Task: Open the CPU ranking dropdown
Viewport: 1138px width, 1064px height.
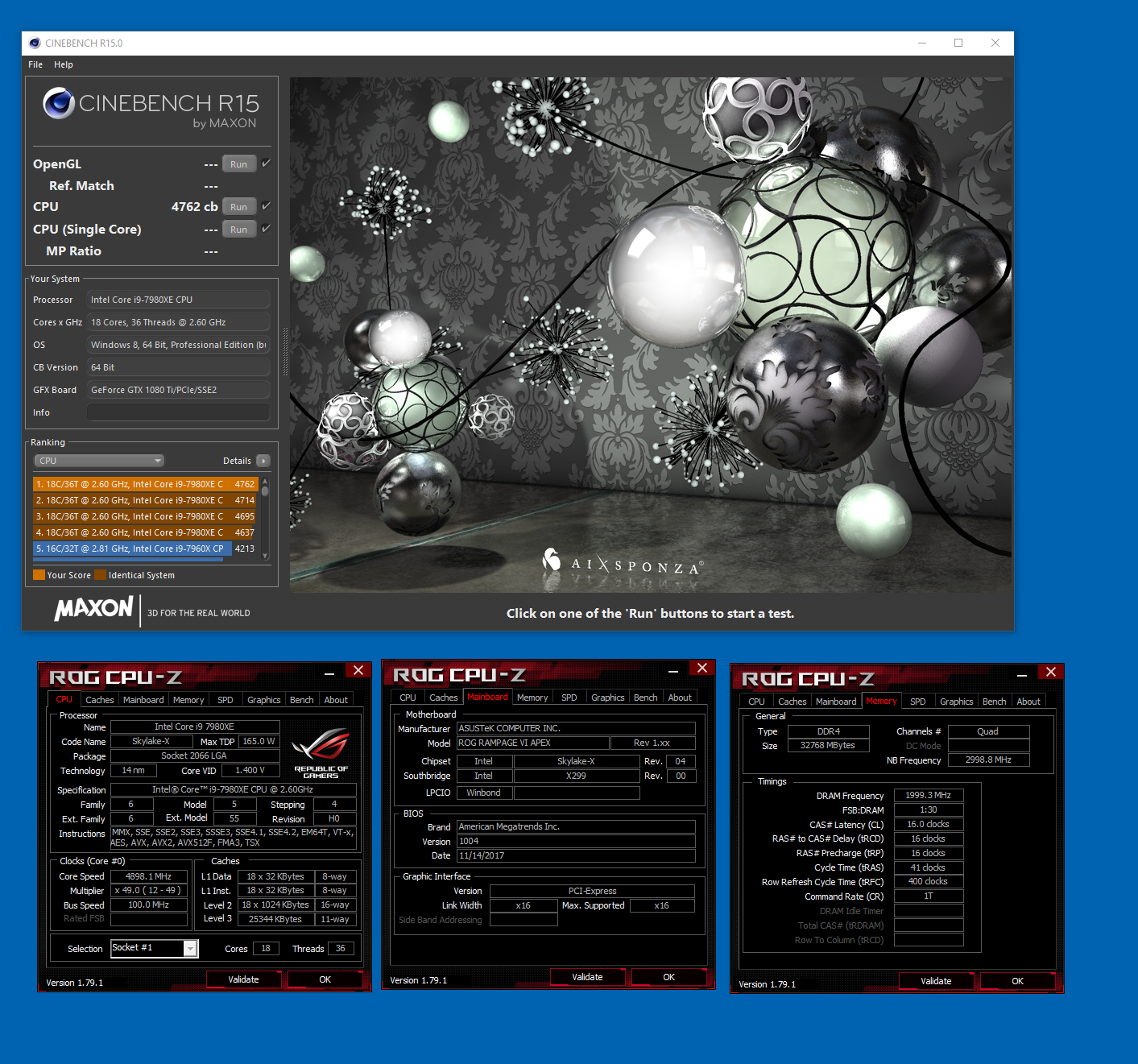Action: pyautogui.click(x=99, y=461)
